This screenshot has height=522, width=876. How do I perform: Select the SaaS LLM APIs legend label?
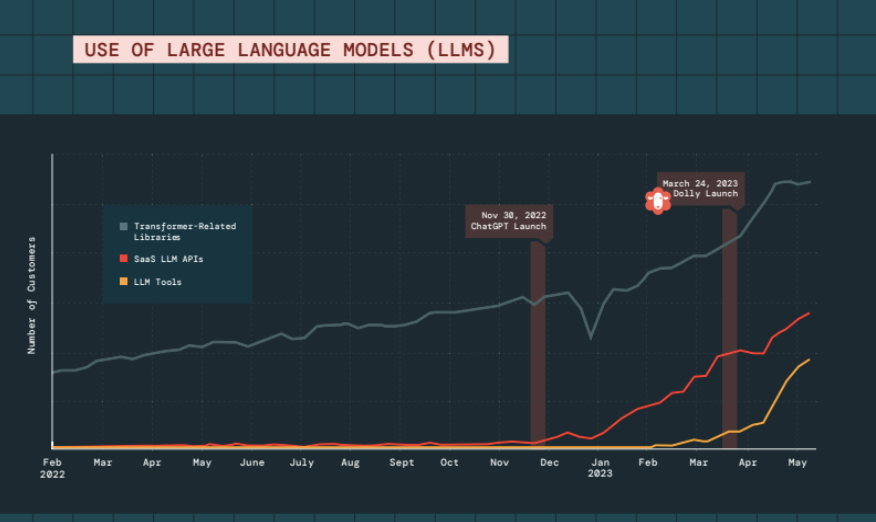(x=169, y=259)
